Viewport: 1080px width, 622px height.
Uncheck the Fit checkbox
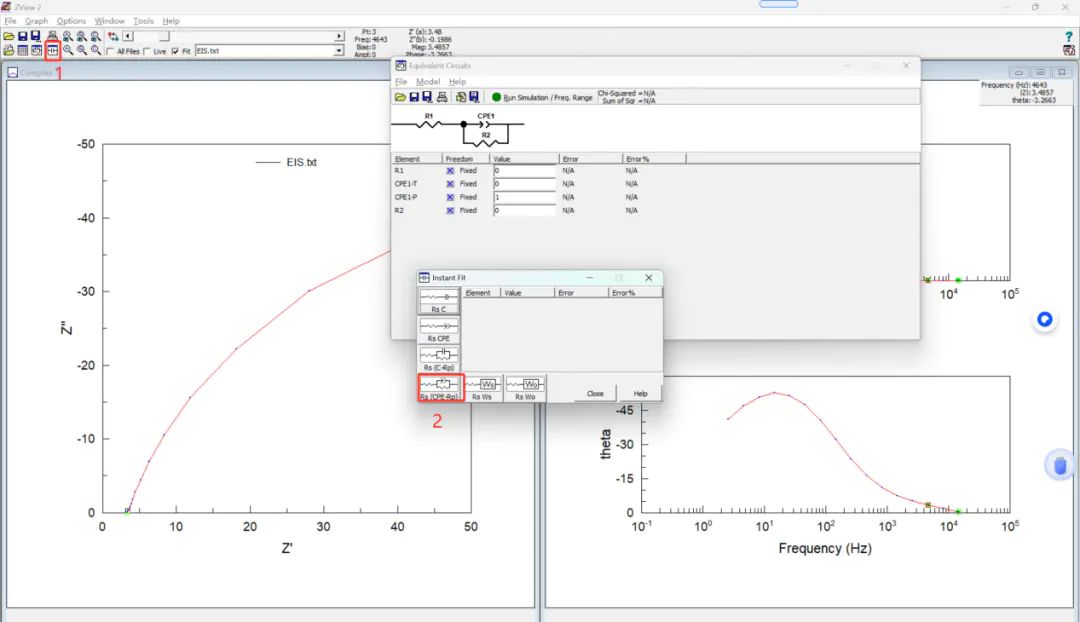175,51
